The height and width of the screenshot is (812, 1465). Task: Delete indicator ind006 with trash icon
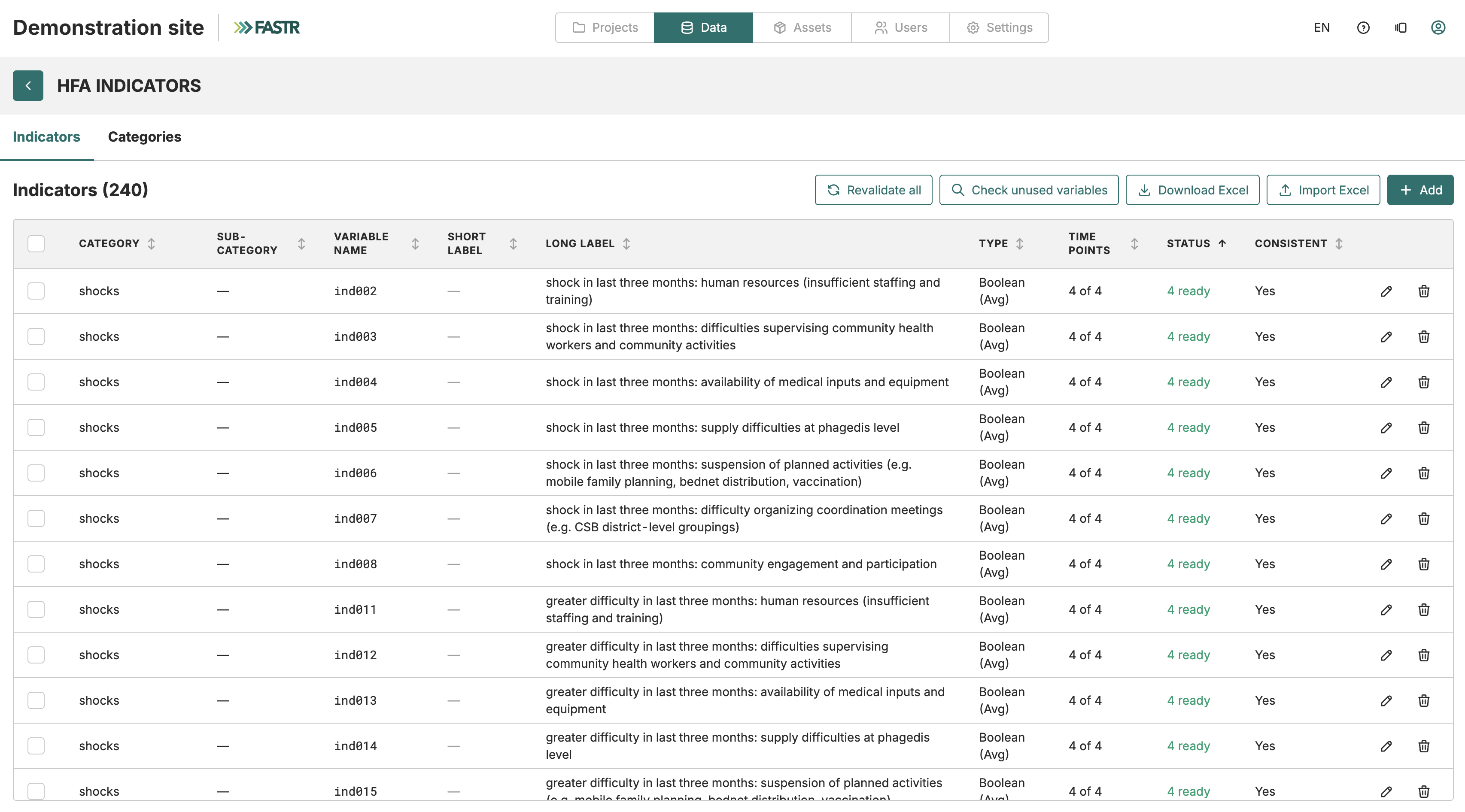pos(1424,473)
